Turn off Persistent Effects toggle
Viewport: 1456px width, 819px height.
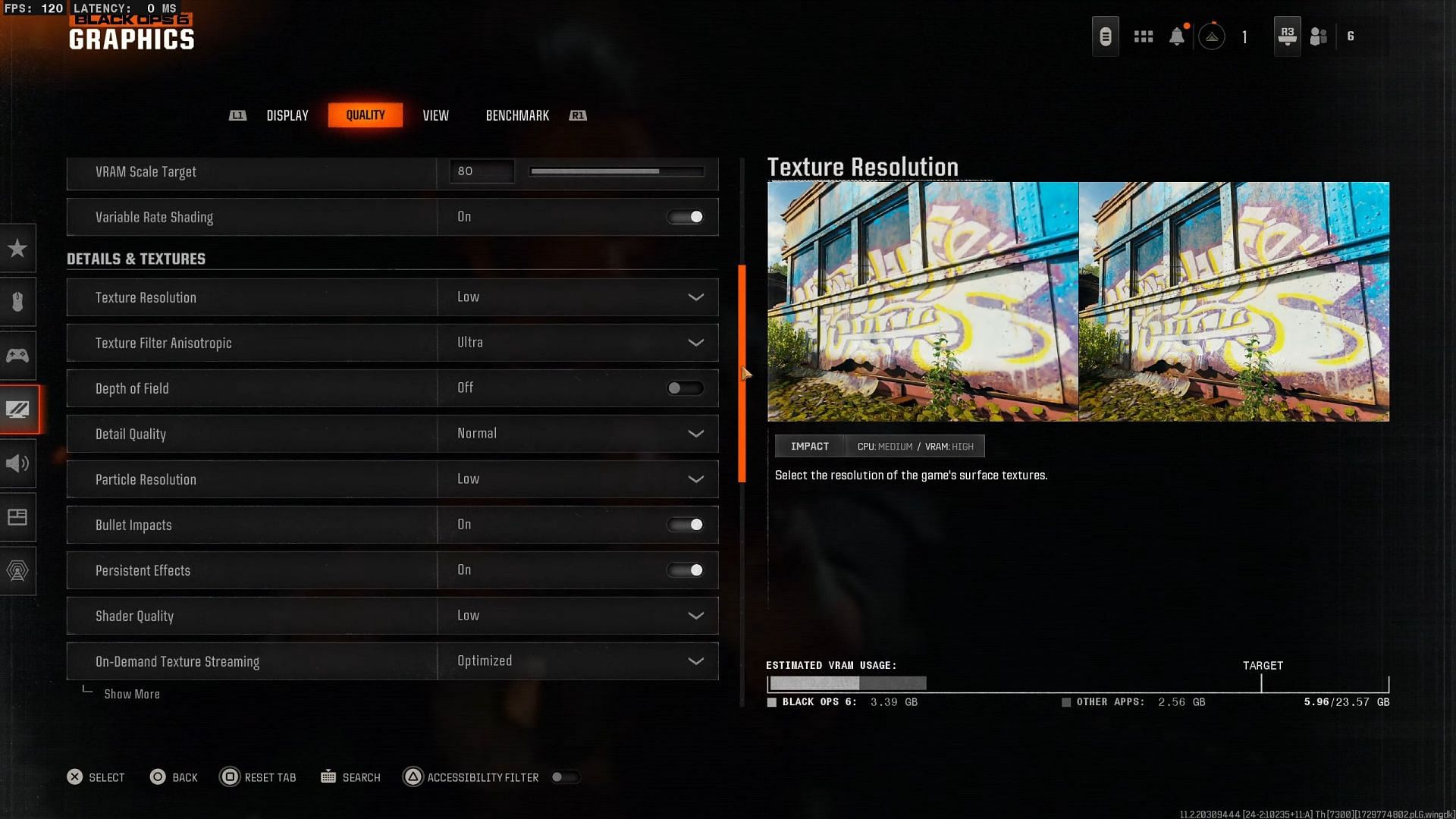[685, 570]
